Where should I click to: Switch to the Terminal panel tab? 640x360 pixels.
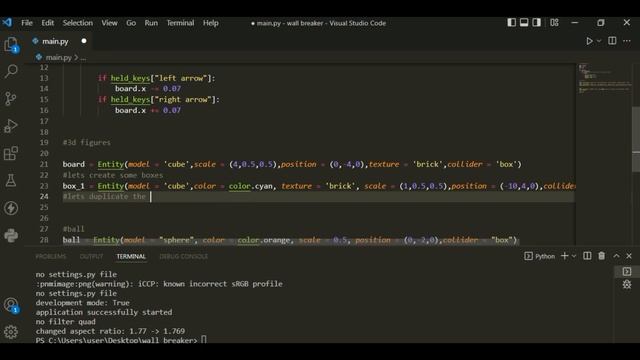coord(131,256)
